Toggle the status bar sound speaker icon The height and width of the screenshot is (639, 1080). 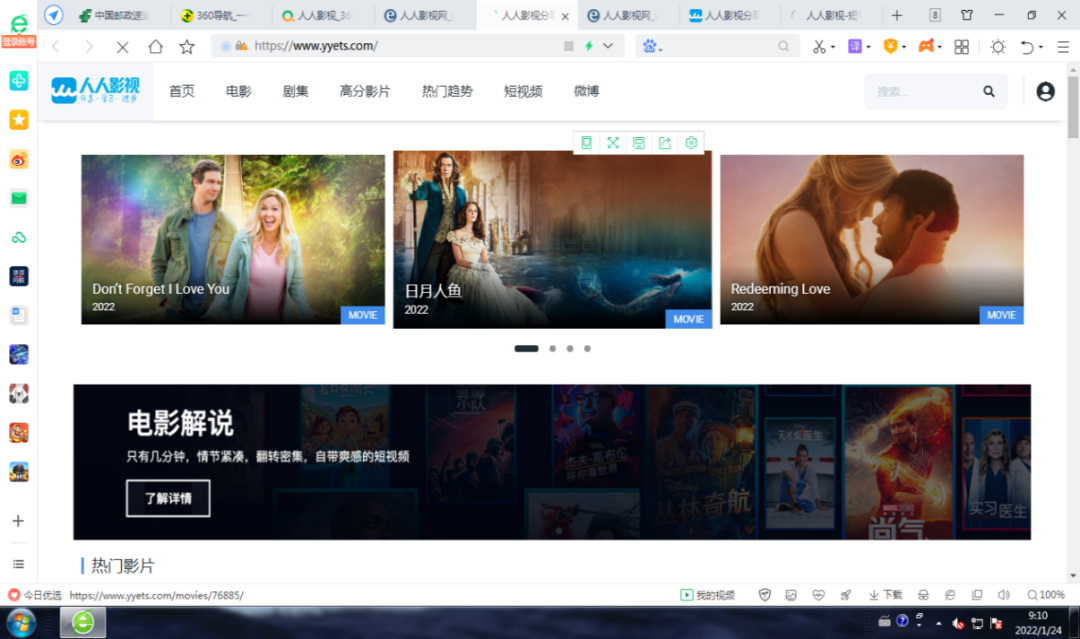click(1004, 595)
